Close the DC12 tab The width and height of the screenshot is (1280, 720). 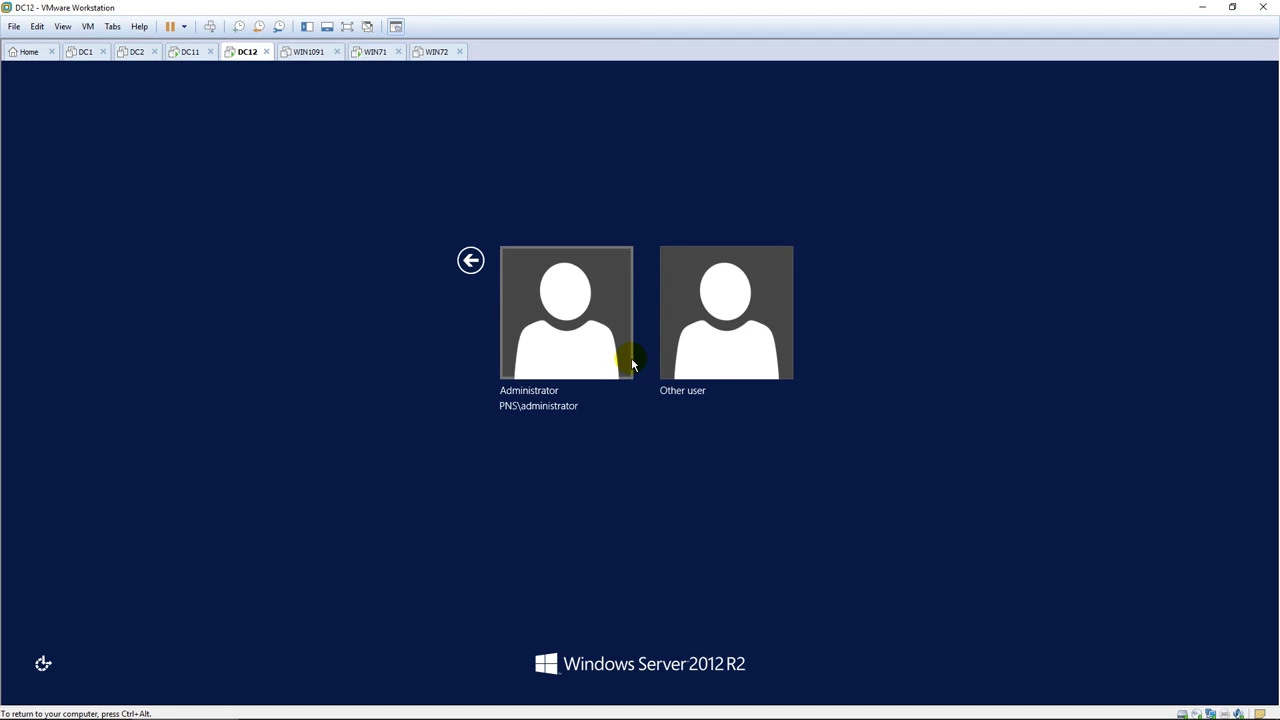coord(266,51)
